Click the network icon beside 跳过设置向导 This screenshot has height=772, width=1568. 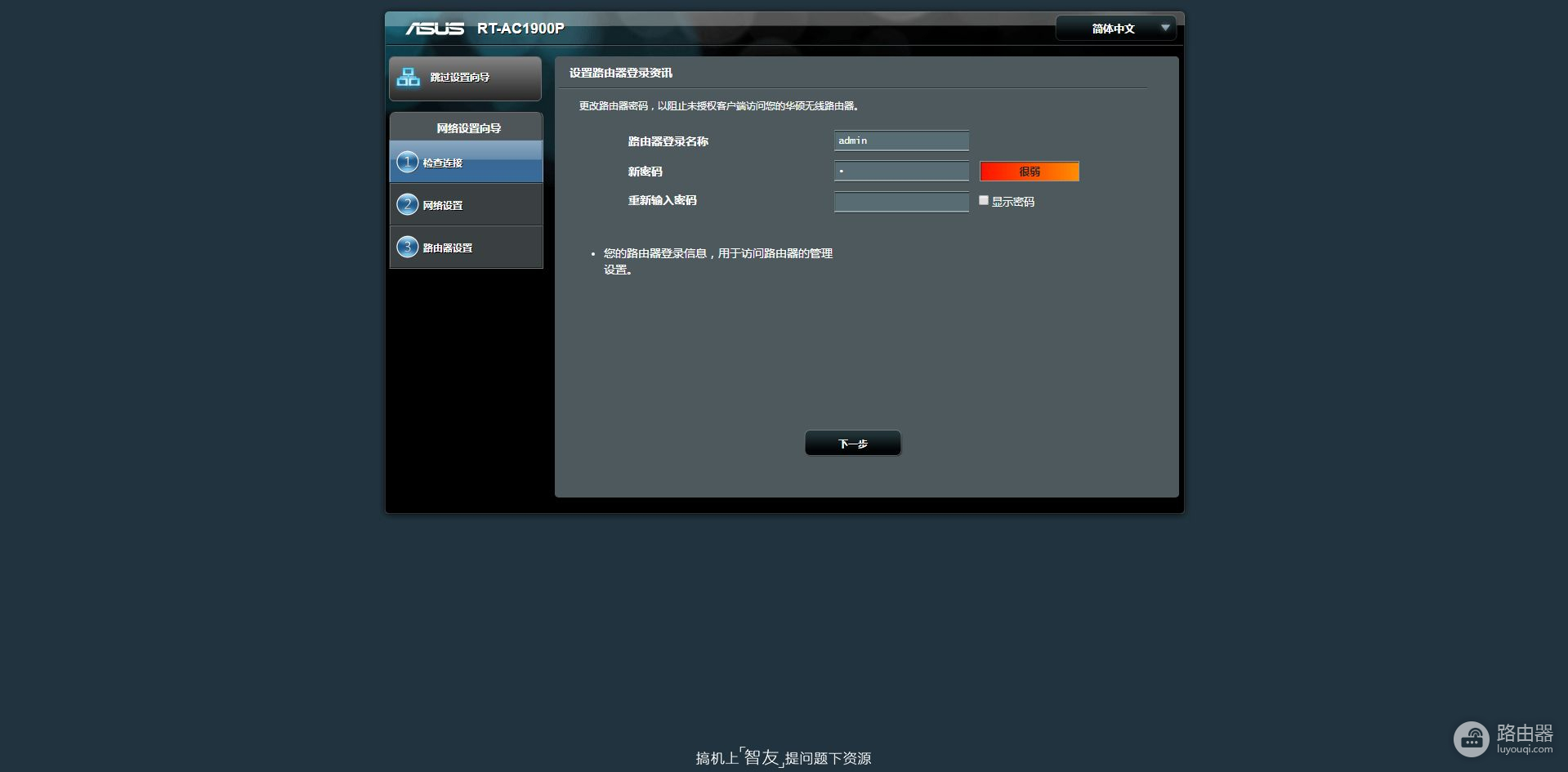[x=408, y=78]
